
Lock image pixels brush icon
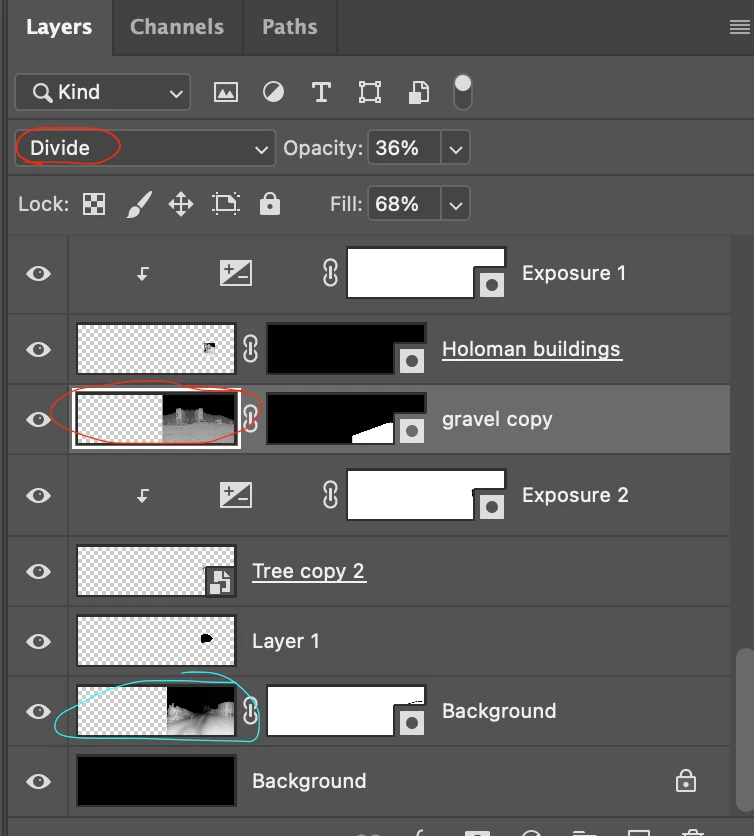coord(139,204)
